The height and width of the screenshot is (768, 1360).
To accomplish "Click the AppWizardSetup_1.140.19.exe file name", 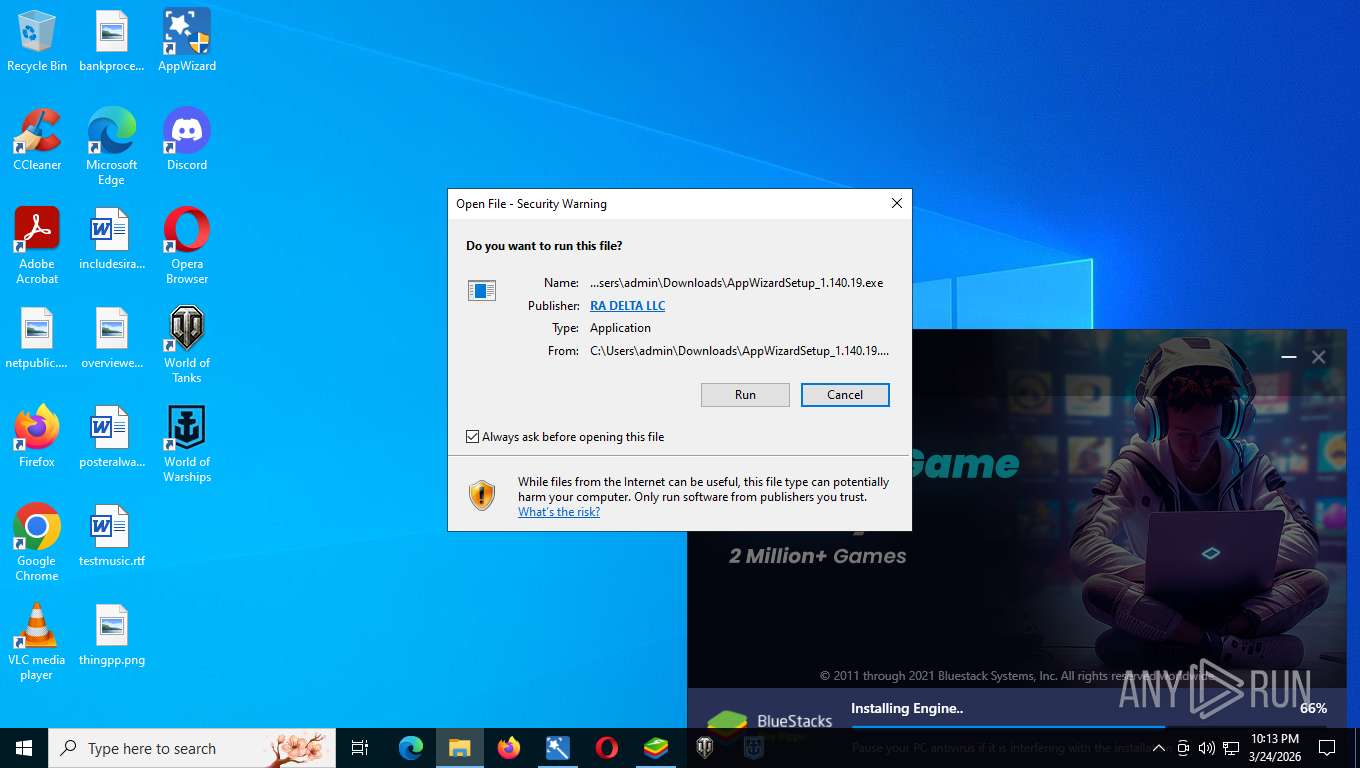I will point(737,283).
